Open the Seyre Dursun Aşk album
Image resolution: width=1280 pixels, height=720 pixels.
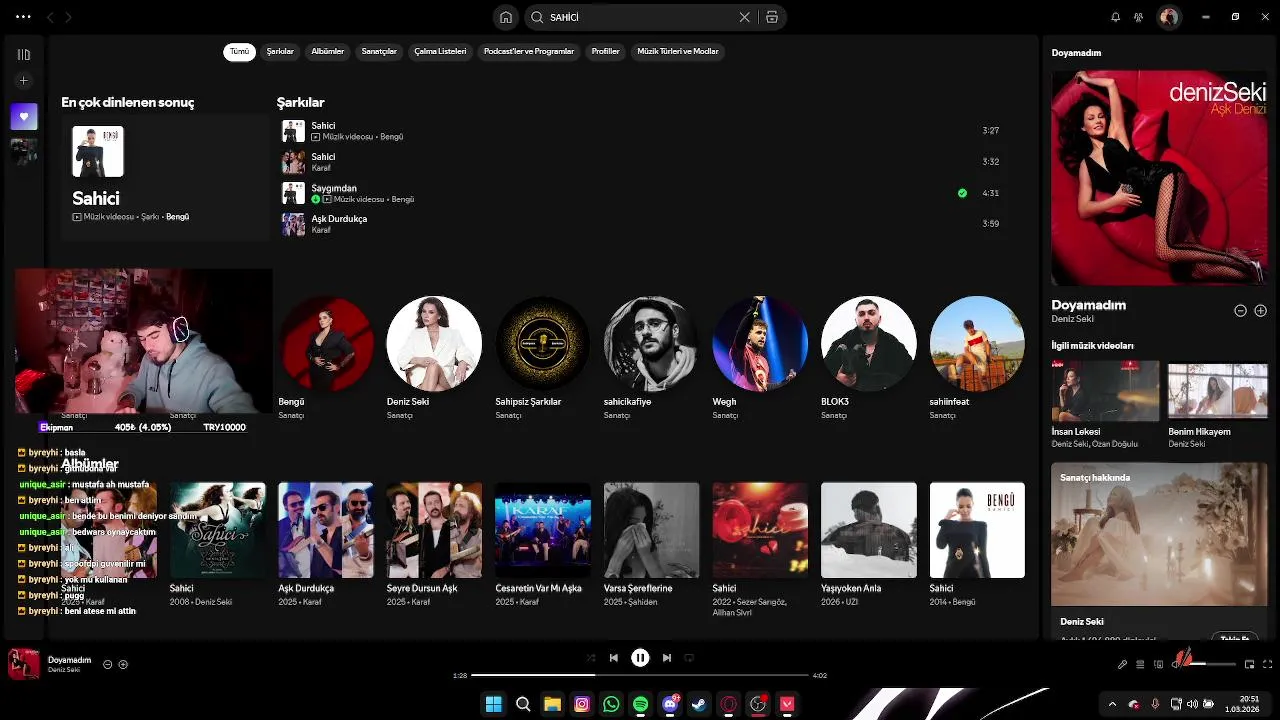(x=434, y=545)
